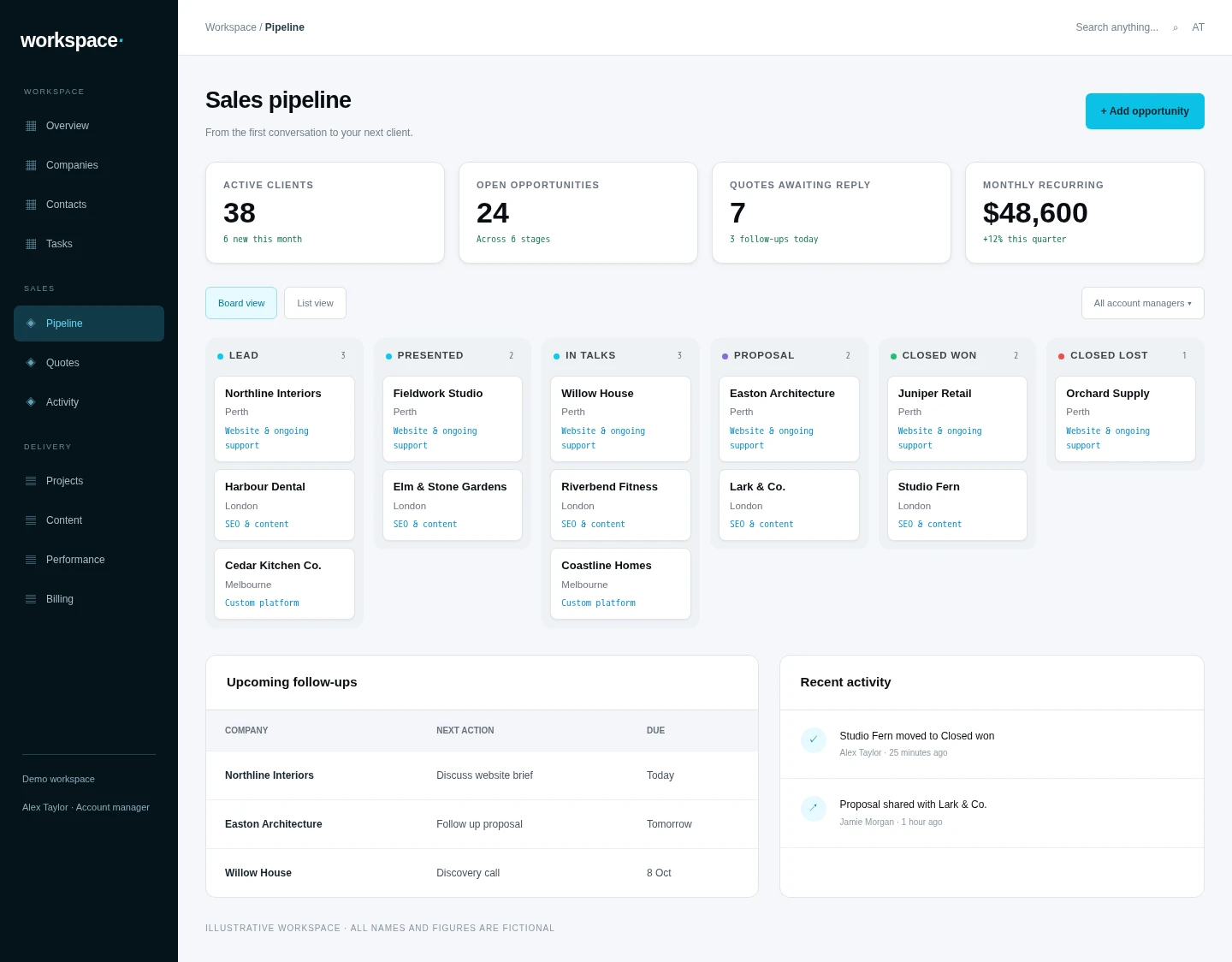Open Quotes in the sidebar
The height and width of the screenshot is (962, 1232).
coord(89,363)
